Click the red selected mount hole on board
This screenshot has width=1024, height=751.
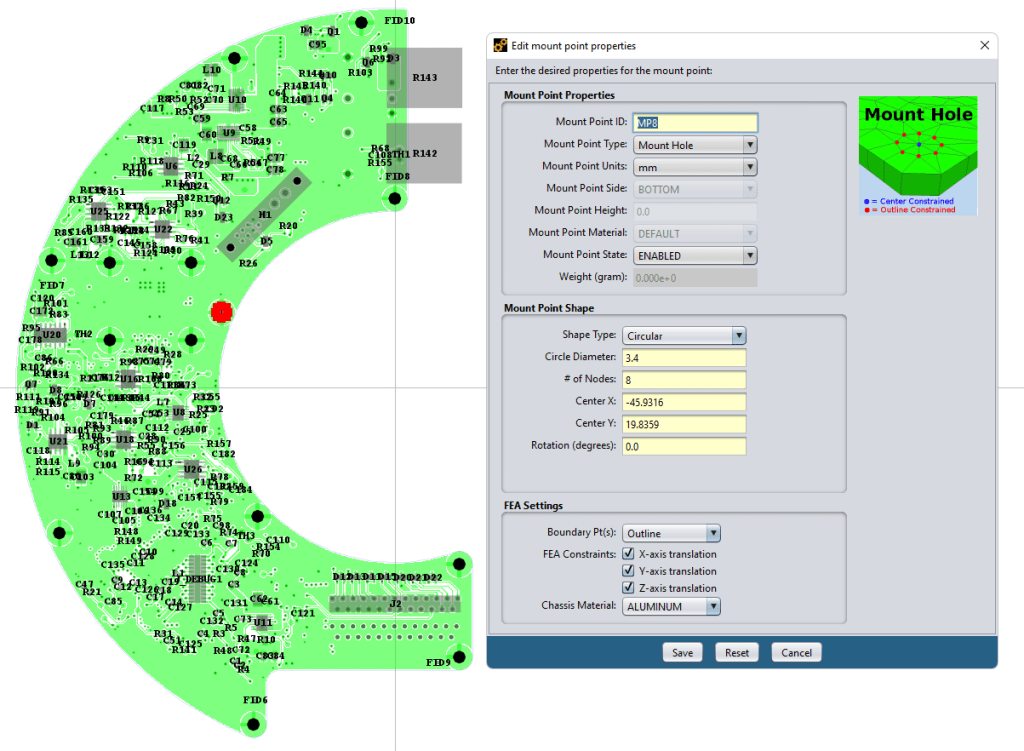point(221,312)
